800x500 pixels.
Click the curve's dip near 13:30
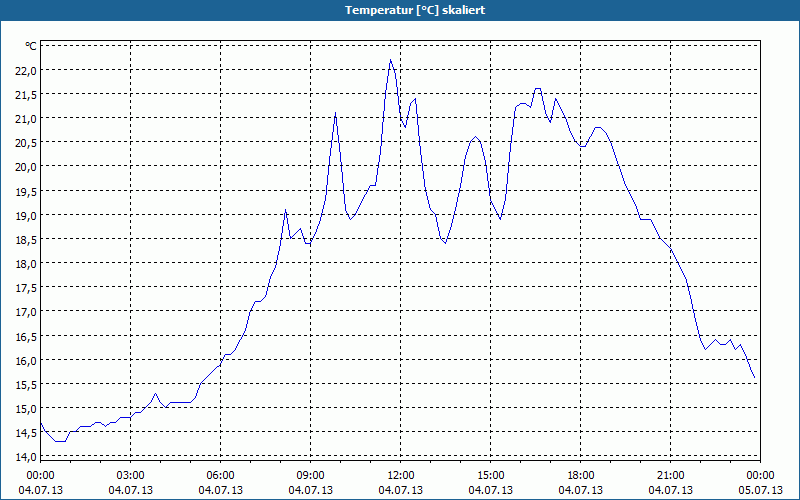point(445,243)
